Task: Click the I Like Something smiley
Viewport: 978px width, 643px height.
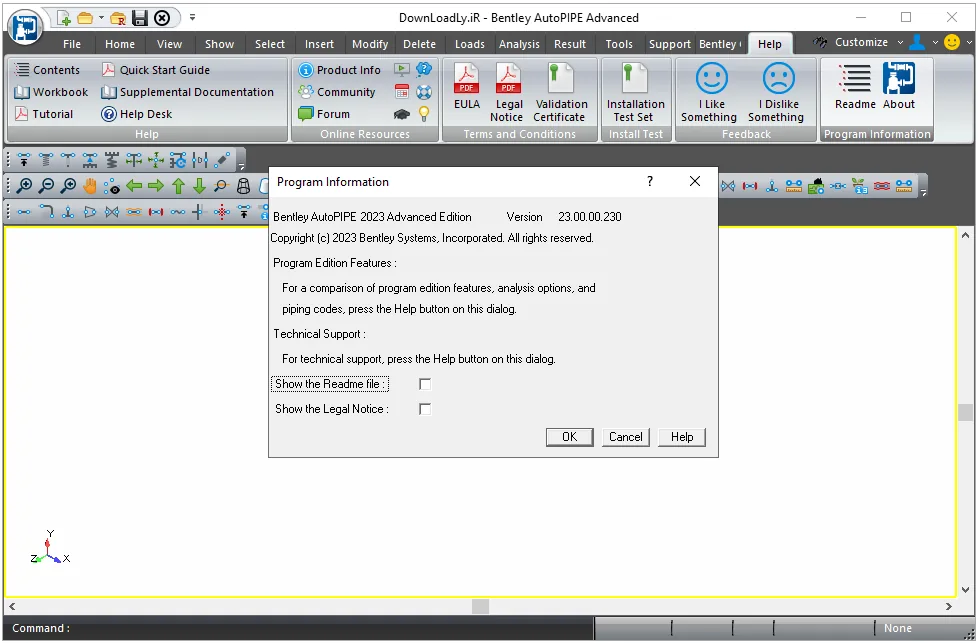Action: coord(709,93)
